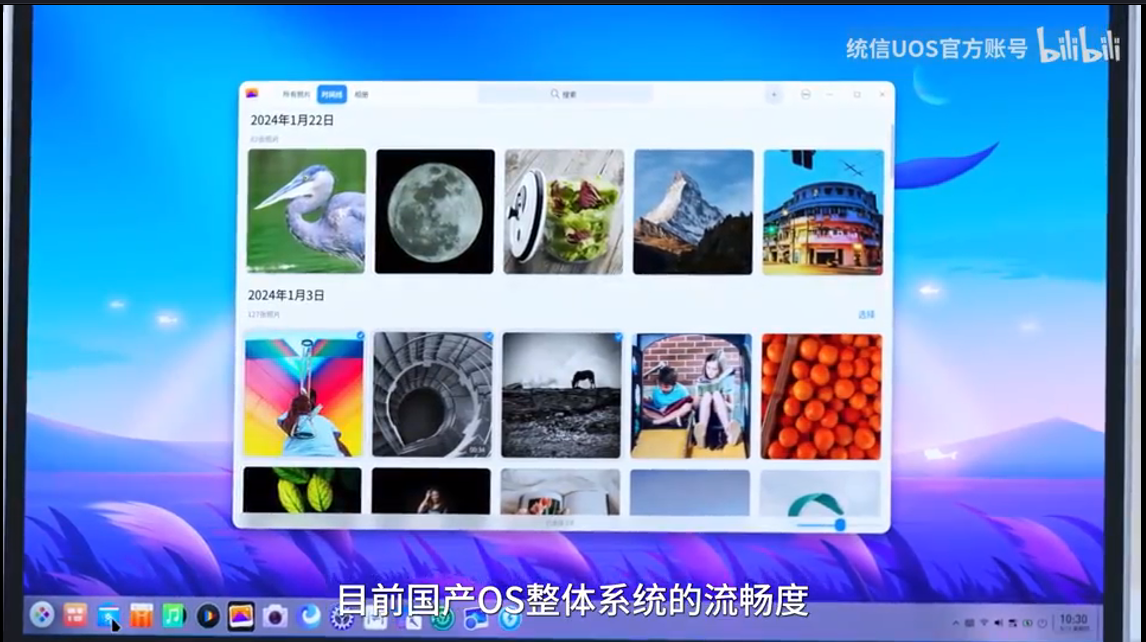Open the blue swirl browser dock icon
The width and height of the screenshot is (1146, 642).
[x=310, y=616]
